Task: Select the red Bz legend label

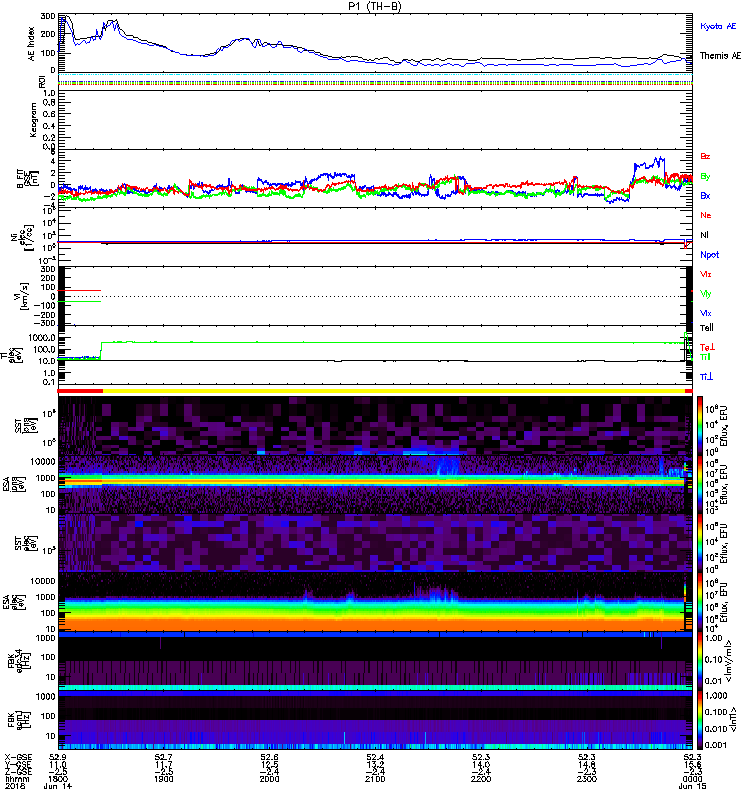Action: (705, 156)
